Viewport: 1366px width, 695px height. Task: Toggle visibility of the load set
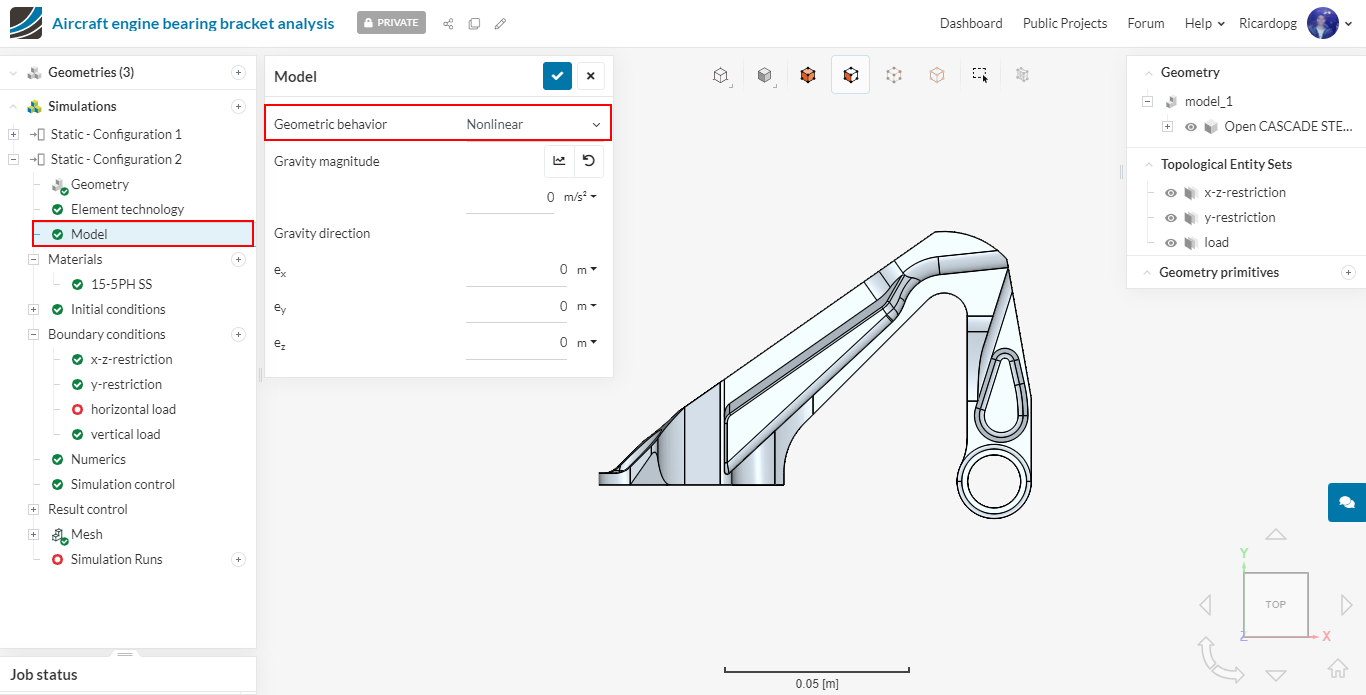(1171, 243)
